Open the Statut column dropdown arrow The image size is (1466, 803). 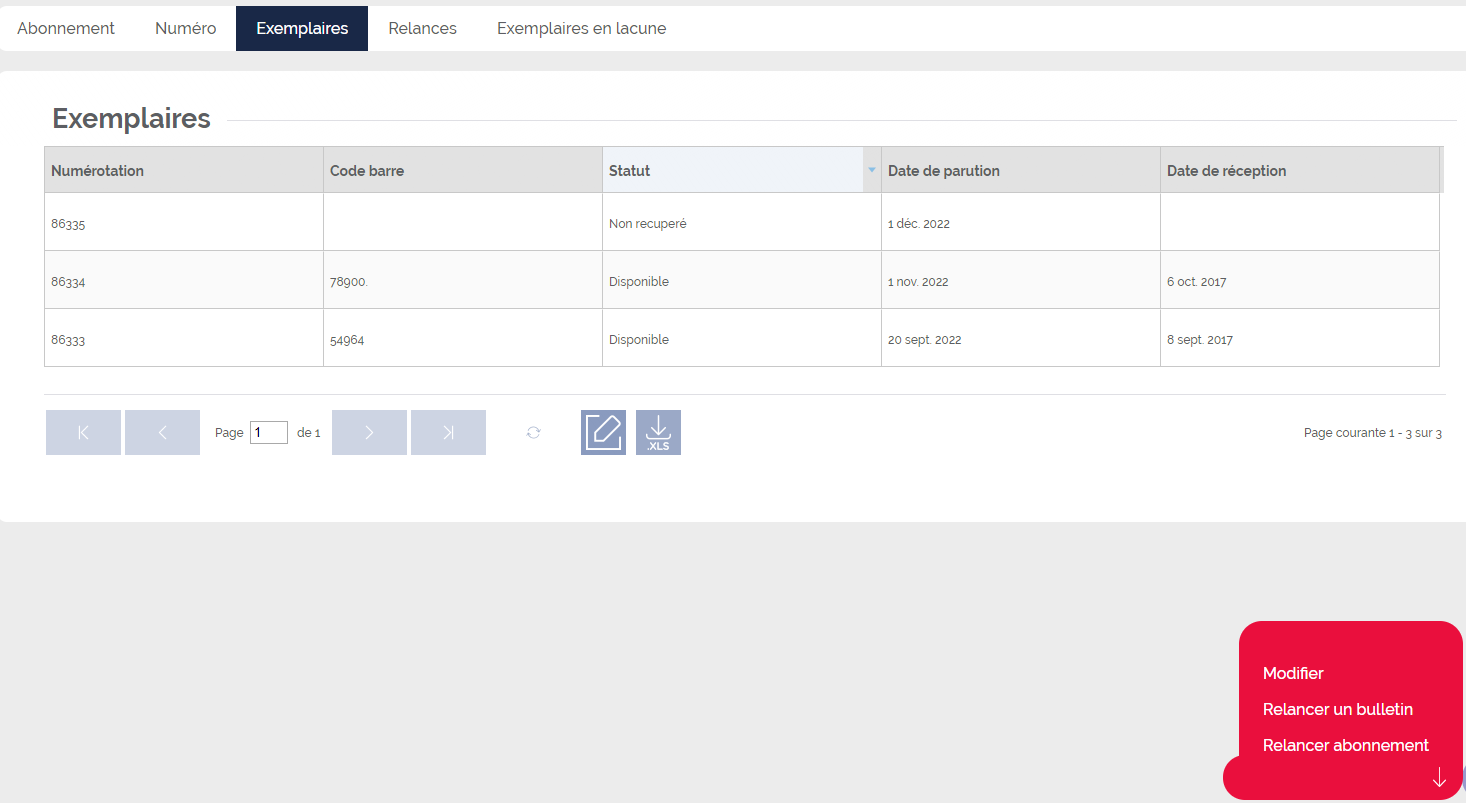tap(872, 170)
